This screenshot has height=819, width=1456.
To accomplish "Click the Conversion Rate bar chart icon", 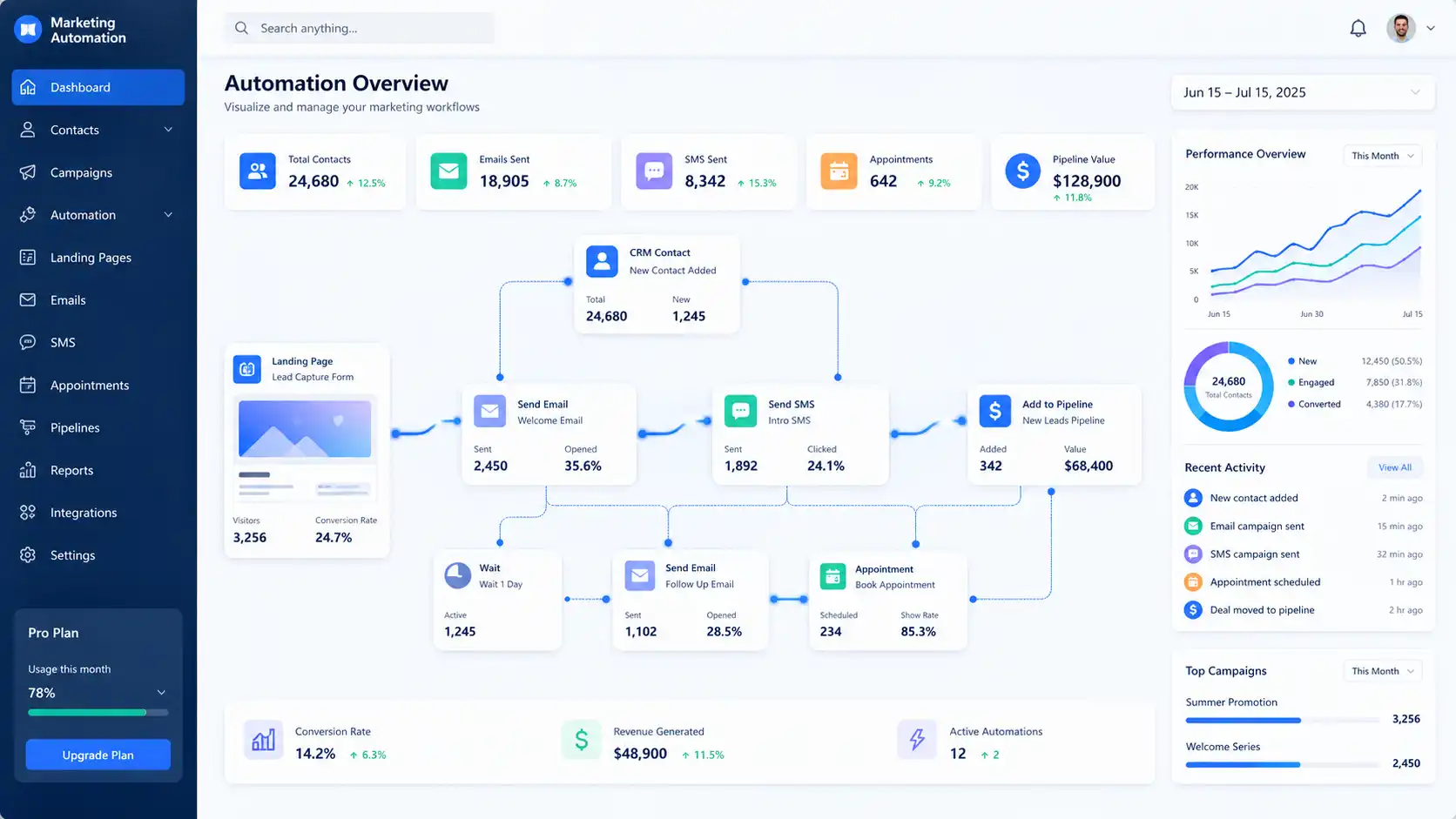I will (263, 740).
